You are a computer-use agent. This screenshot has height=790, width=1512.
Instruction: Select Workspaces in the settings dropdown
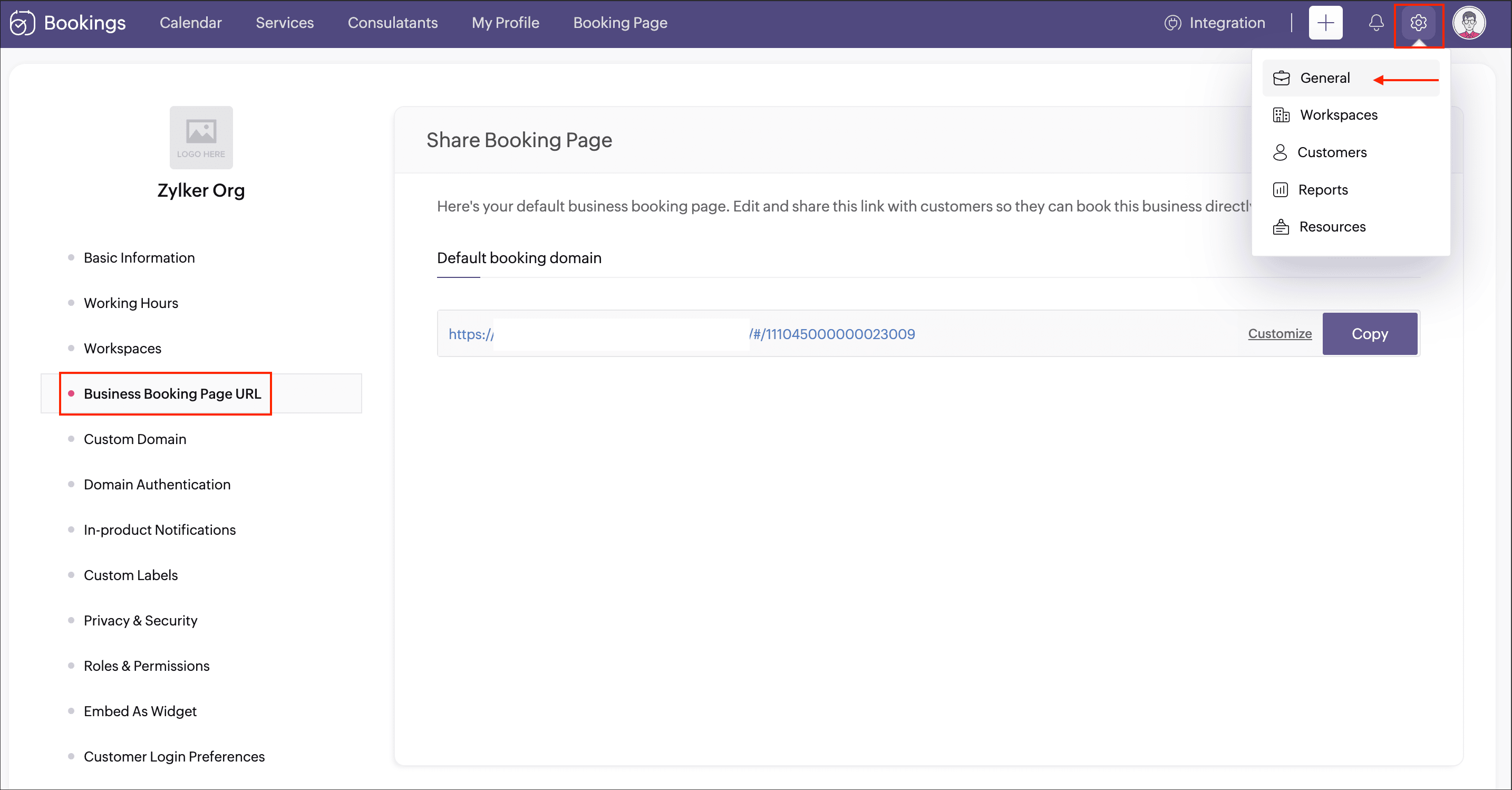pyautogui.click(x=1338, y=115)
